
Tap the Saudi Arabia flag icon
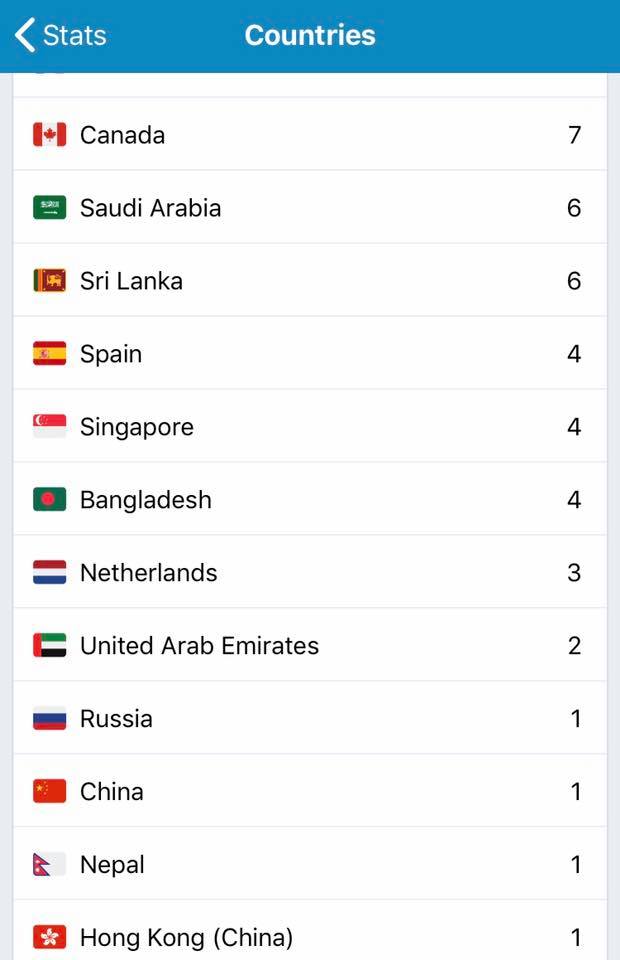tap(50, 208)
